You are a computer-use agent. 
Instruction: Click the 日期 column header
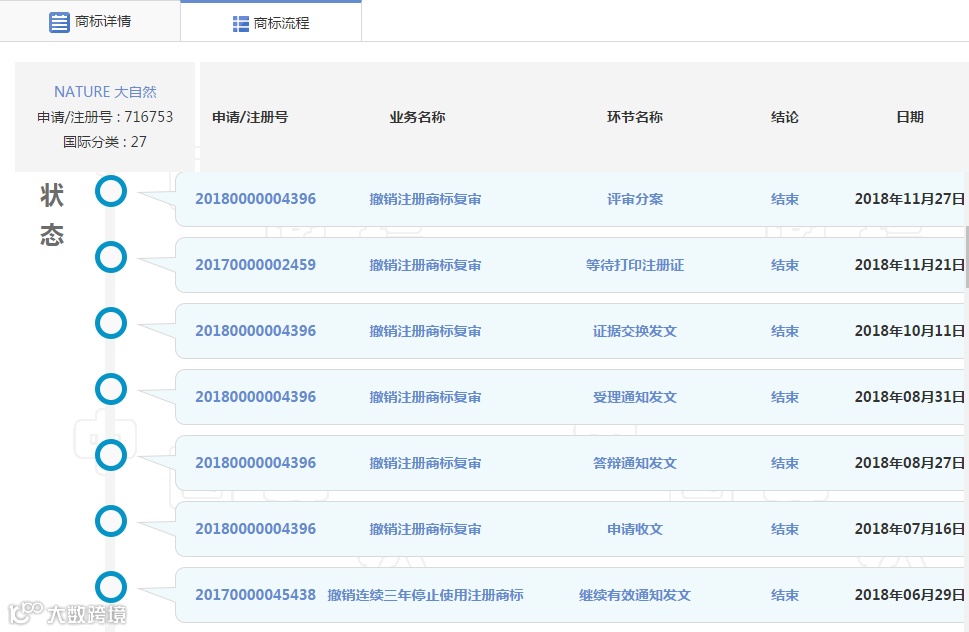click(x=910, y=117)
